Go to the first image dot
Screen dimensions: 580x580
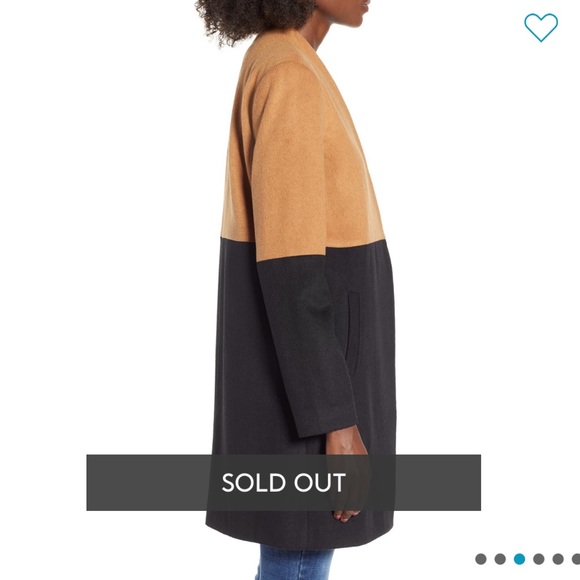click(x=480, y=559)
